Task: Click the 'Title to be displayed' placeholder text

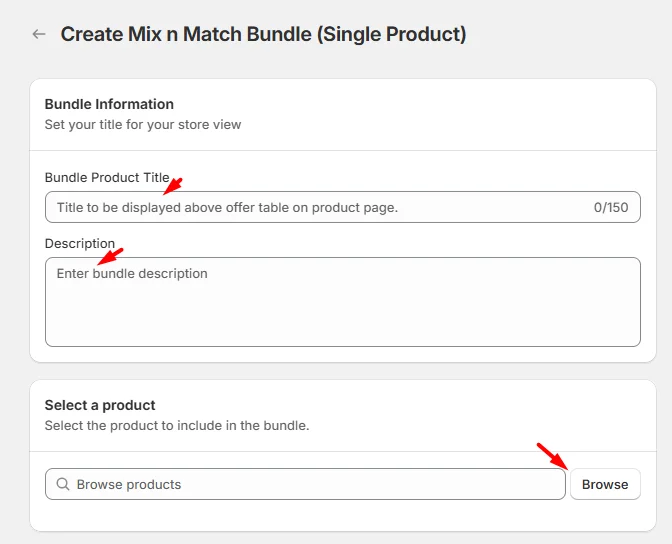Action: (x=228, y=207)
